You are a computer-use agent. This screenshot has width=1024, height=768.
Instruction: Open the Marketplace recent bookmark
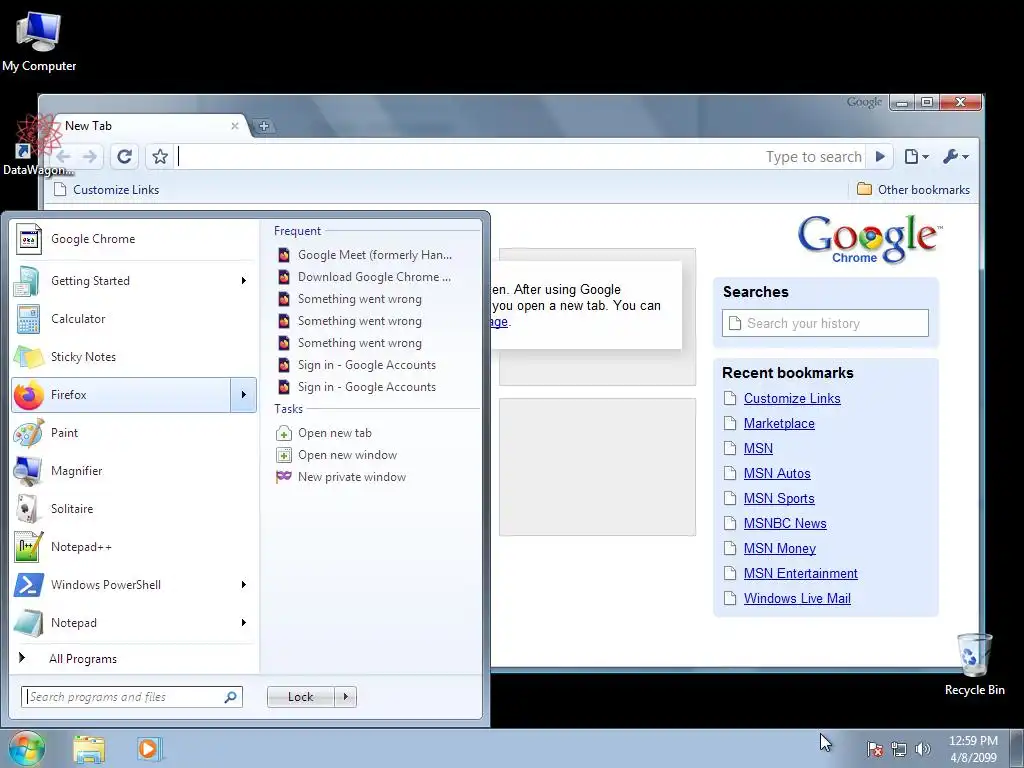[779, 423]
